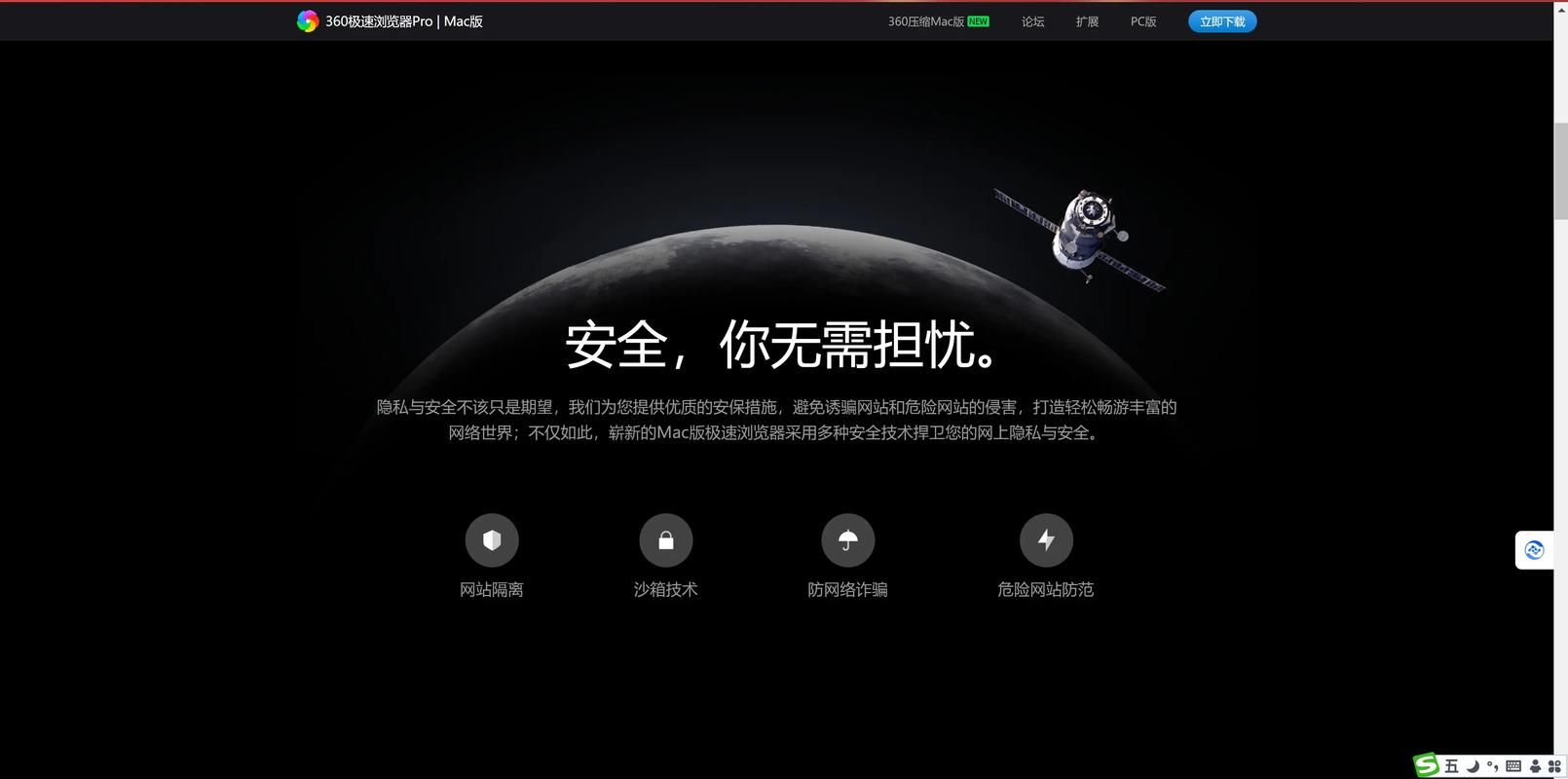Open the 扩展 extensions page
Viewport: 1568px width, 779px height.
1087,21
